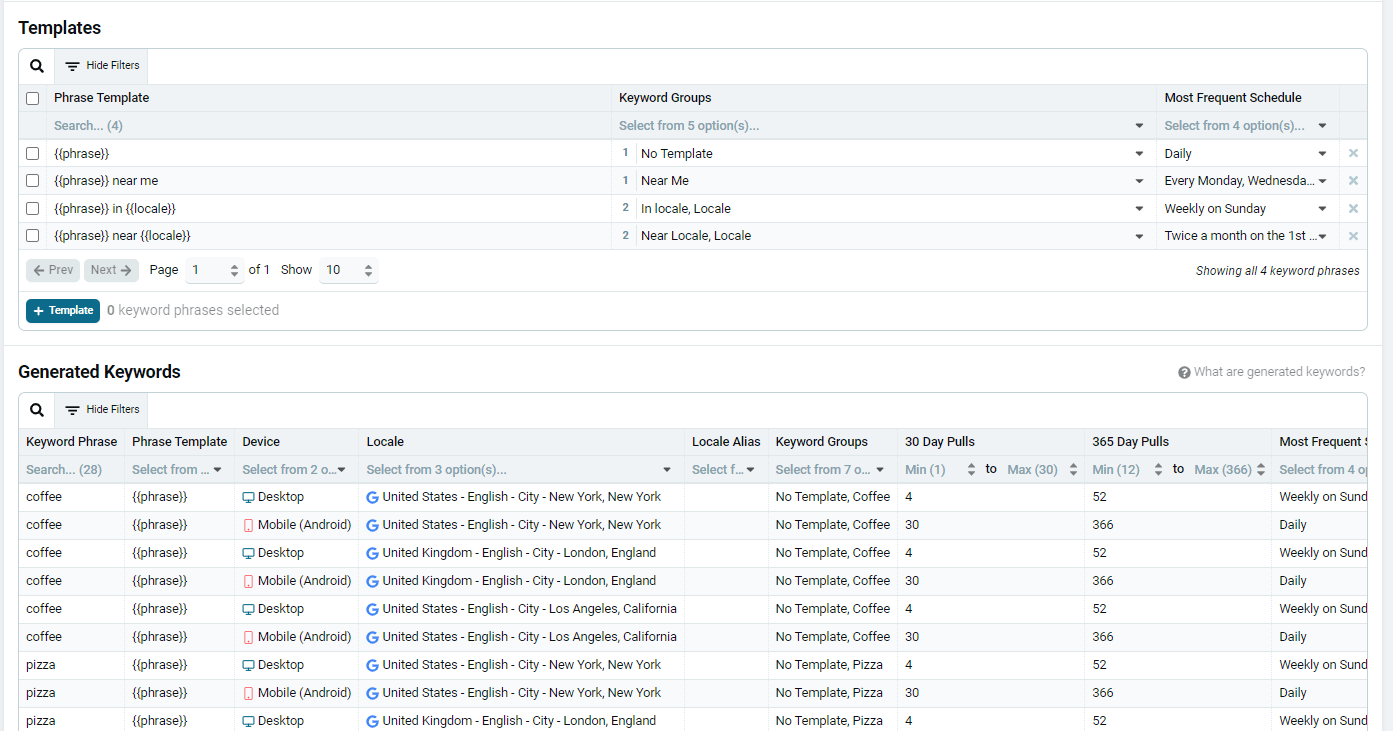The height and width of the screenshot is (731, 1393).
Task: Go to the Next page
Action: coord(111,270)
